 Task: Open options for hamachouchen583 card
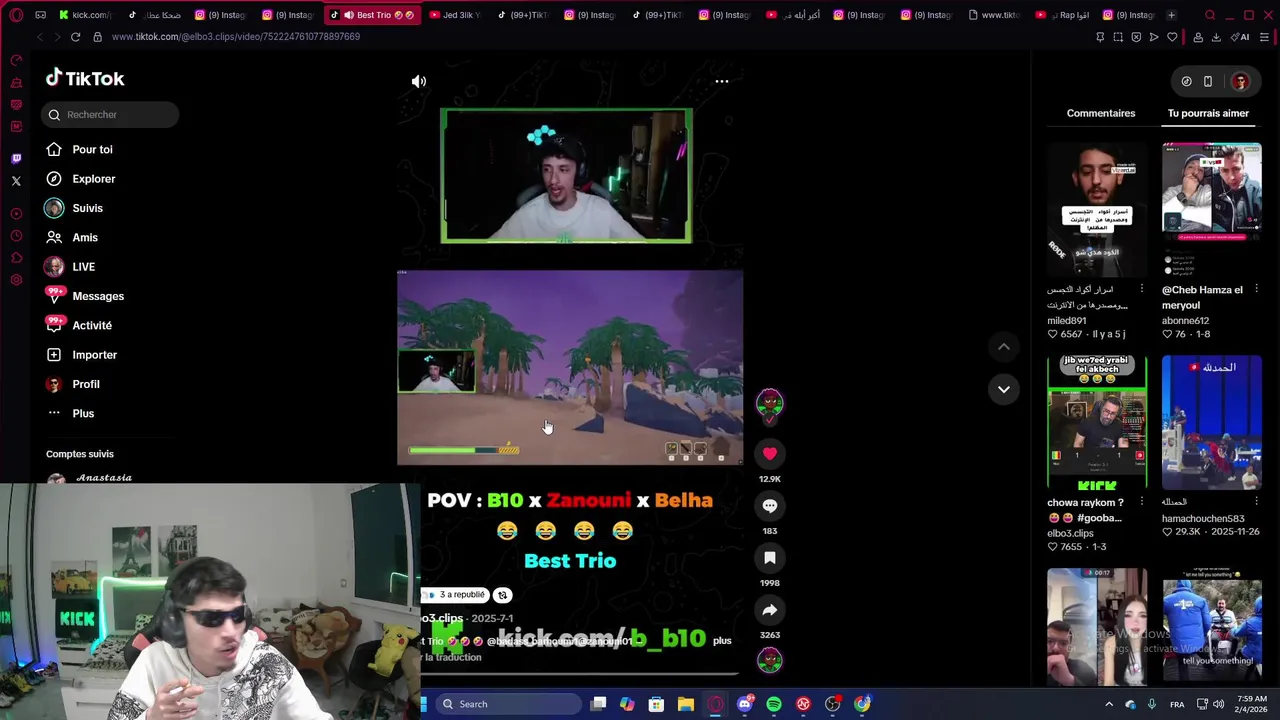[x=1256, y=502]
